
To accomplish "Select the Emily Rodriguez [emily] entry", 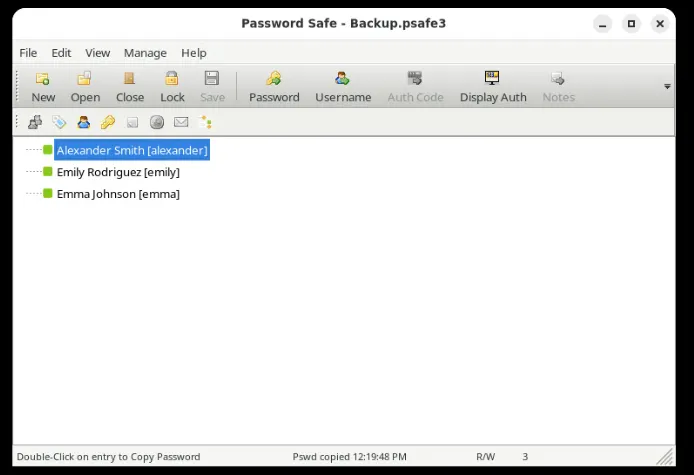I will click(118, 172).
